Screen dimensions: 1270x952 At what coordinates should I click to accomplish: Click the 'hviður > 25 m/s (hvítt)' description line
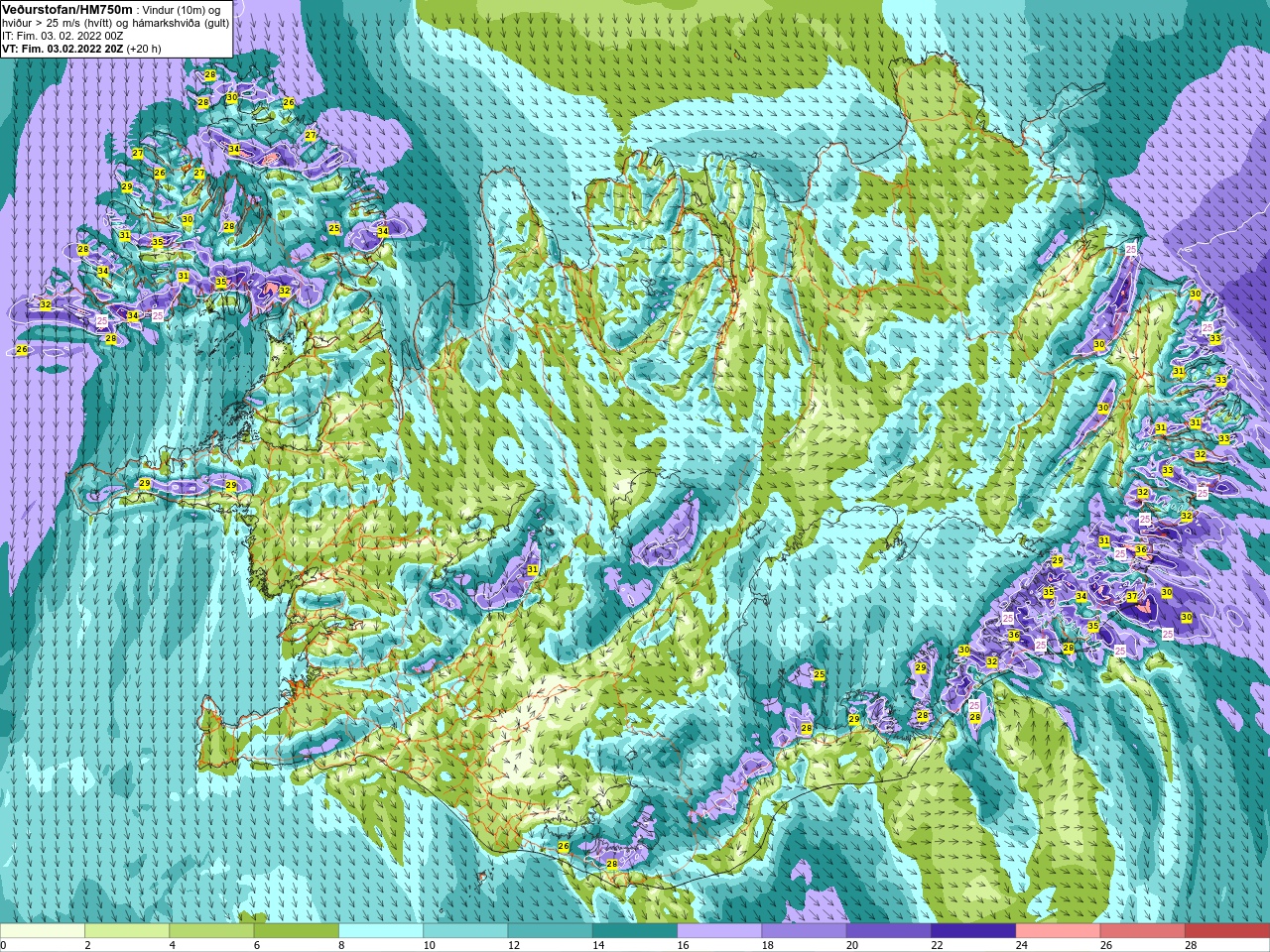pyautogui.click(x=115, y=23)
